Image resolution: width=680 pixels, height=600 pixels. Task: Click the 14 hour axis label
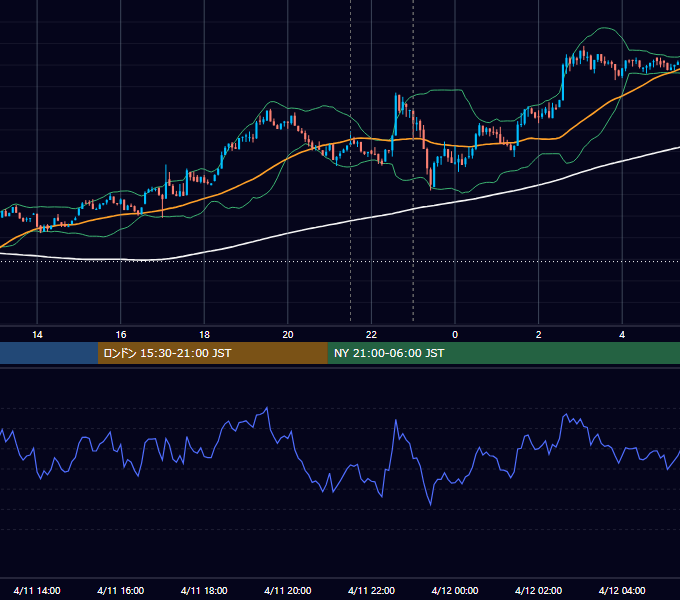[x=37, y=335]
